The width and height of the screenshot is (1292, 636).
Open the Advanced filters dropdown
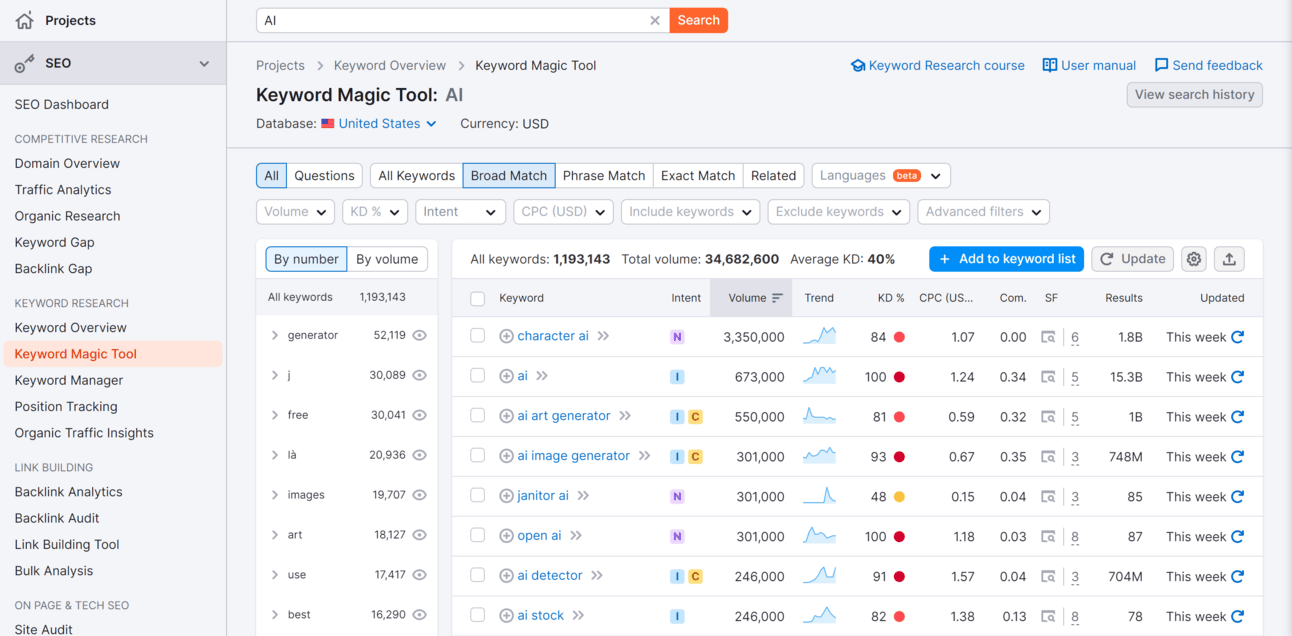click(984, 212)
